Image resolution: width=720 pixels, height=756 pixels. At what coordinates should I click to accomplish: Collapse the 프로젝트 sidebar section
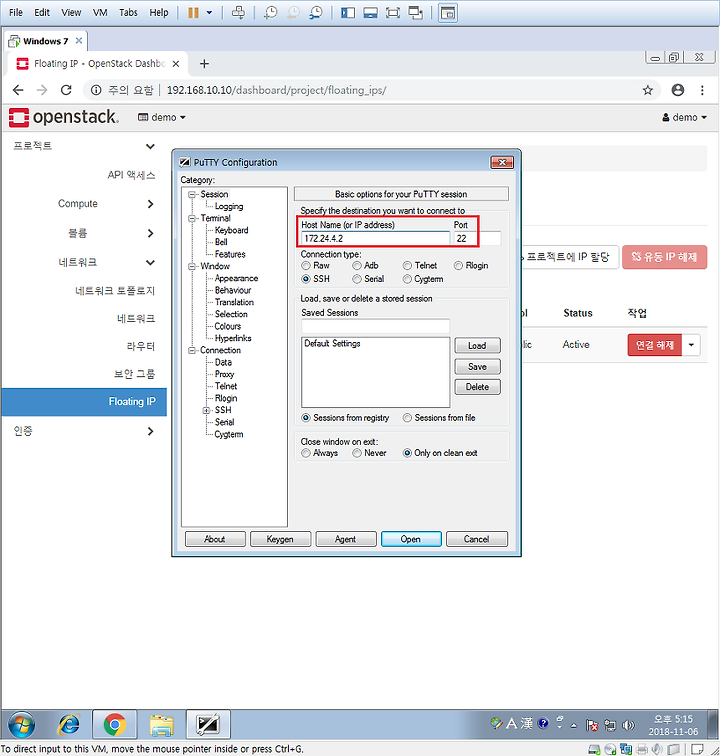[84, 146]
